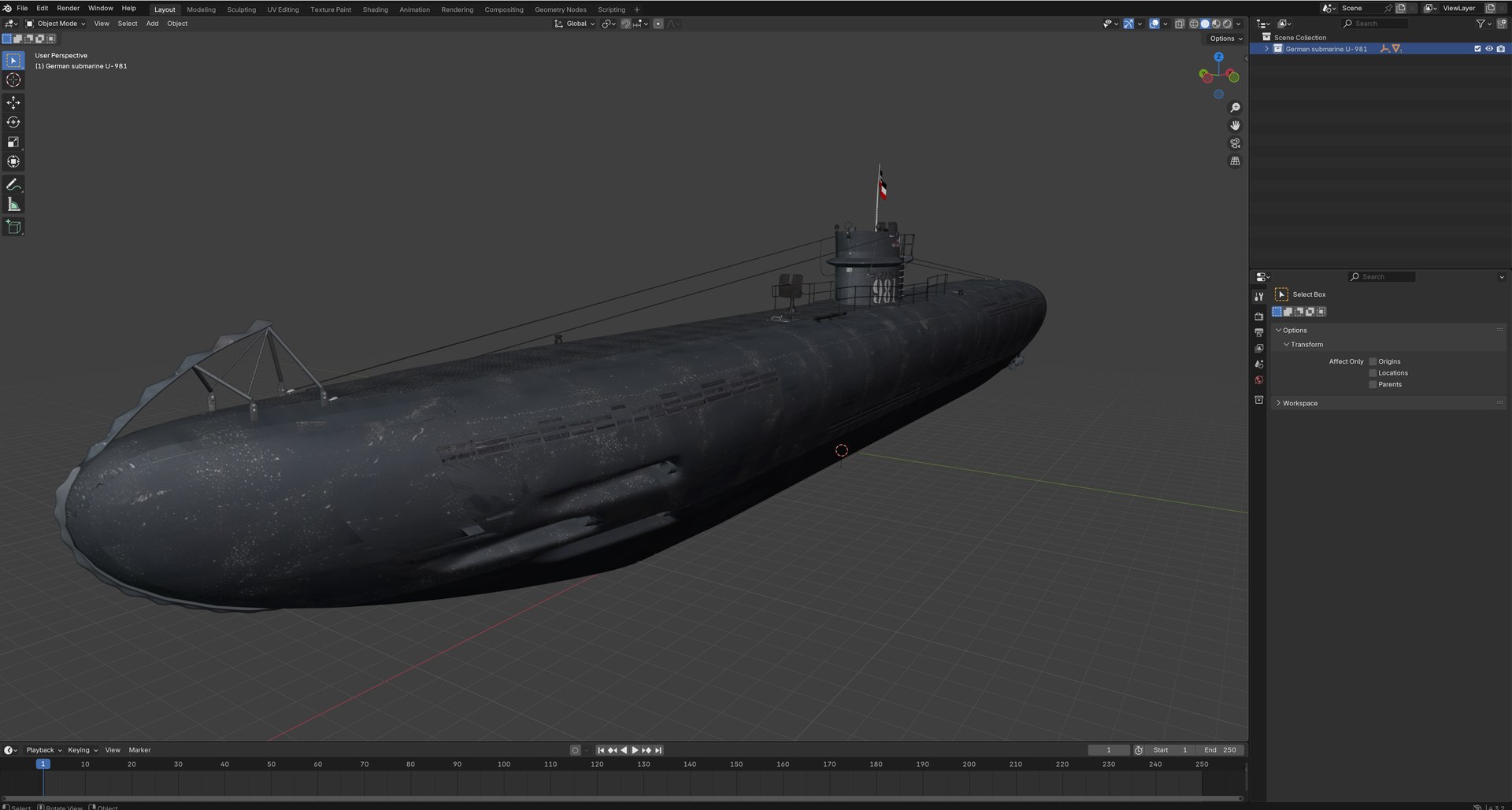This screenshot has width=1512, height=810.
Task: Pick the Measure tool
Action: click(13, 205)
